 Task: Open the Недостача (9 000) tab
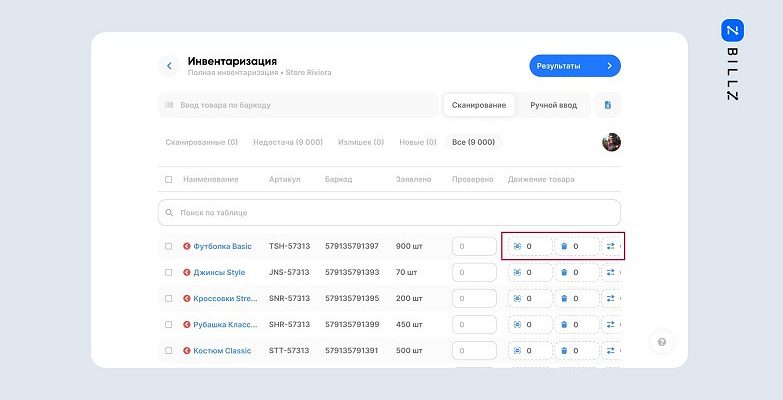pos(288,142)
